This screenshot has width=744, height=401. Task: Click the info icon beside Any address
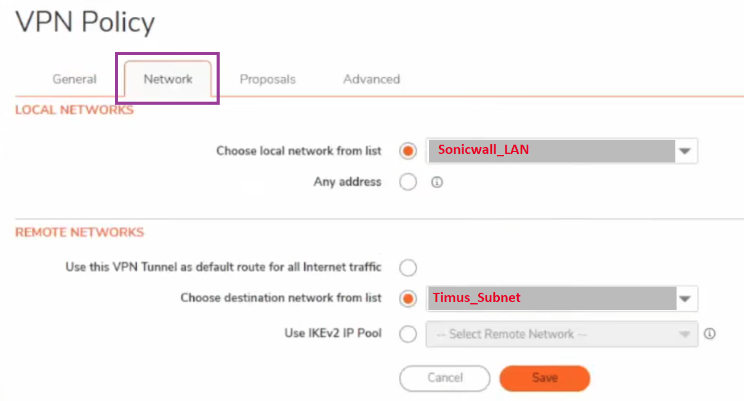pyautogui.click(x=437, y=182)
